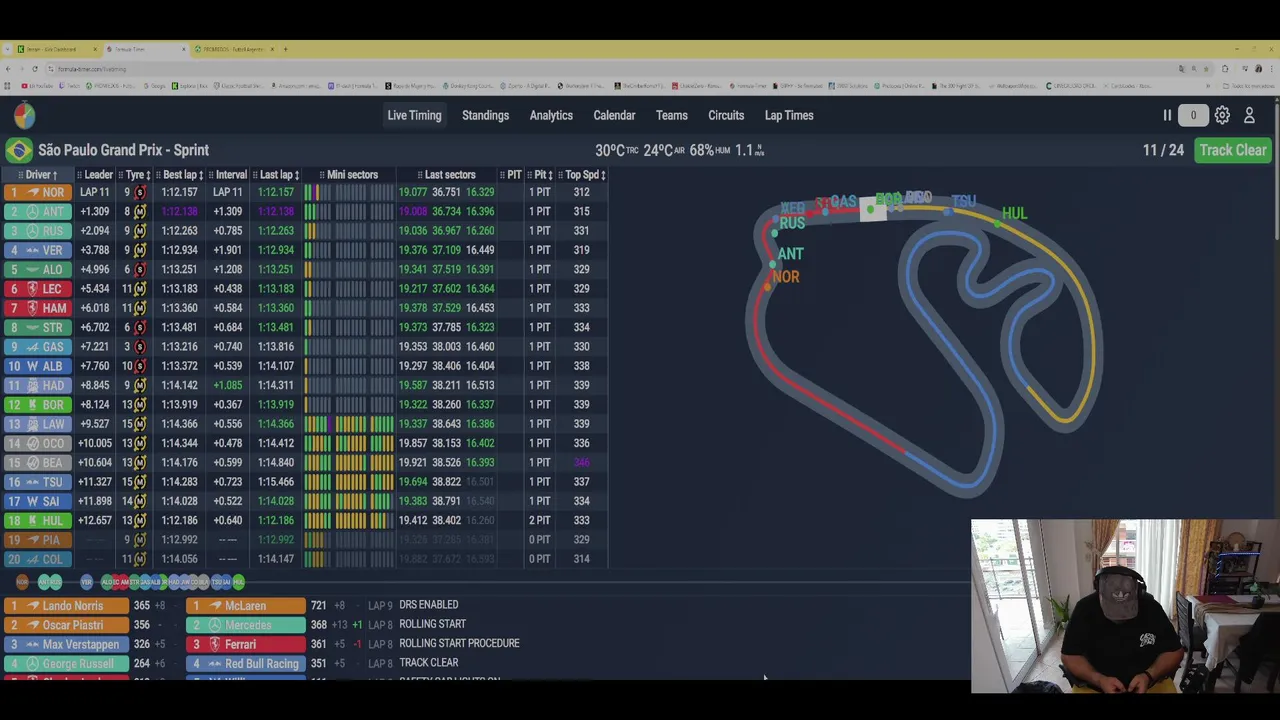This screenshot has height=720, width=1280.
Task: Open the settings gear icon
Action: (1222, 116)
